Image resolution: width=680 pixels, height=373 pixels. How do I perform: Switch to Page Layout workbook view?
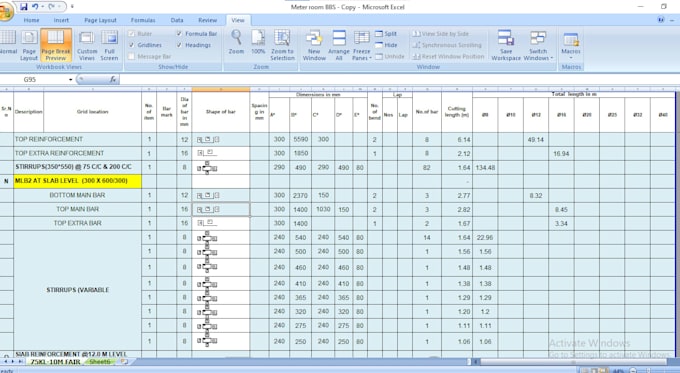[x=29, y=45]
